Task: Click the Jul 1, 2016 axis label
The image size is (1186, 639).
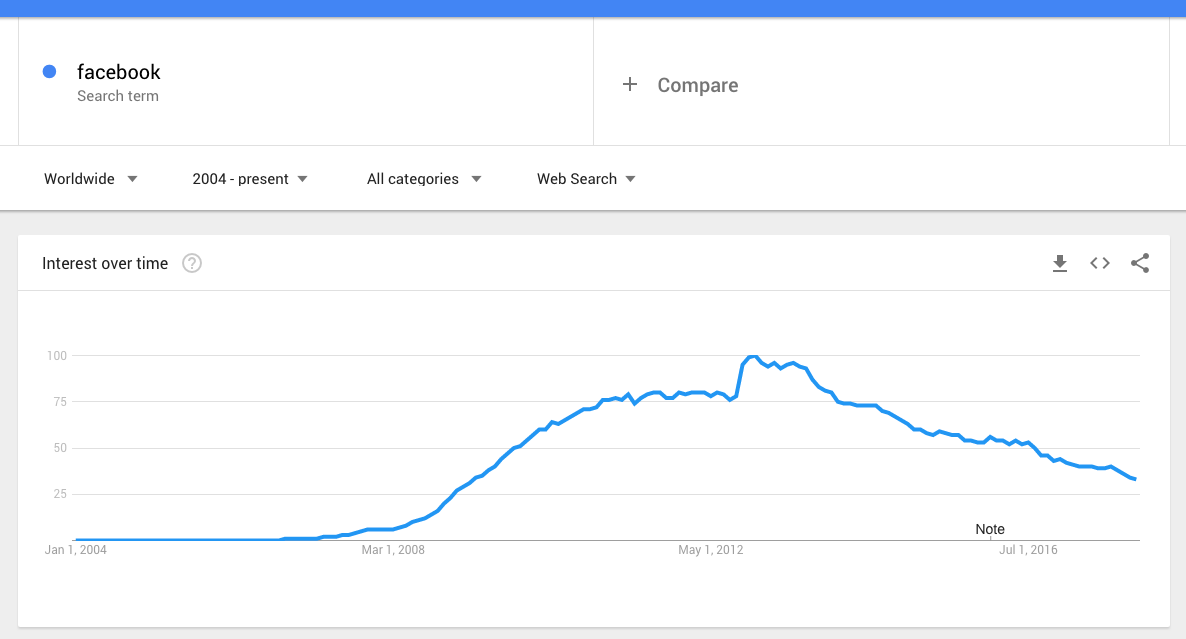Action: tap(1028, 550)
